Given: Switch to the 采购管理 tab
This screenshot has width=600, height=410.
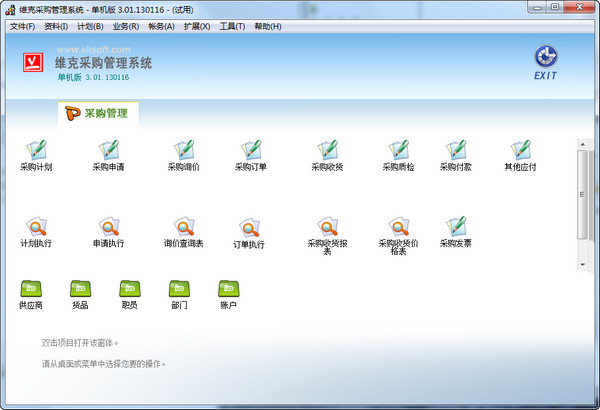Looking at the screenshot, I should coord(98,114).
